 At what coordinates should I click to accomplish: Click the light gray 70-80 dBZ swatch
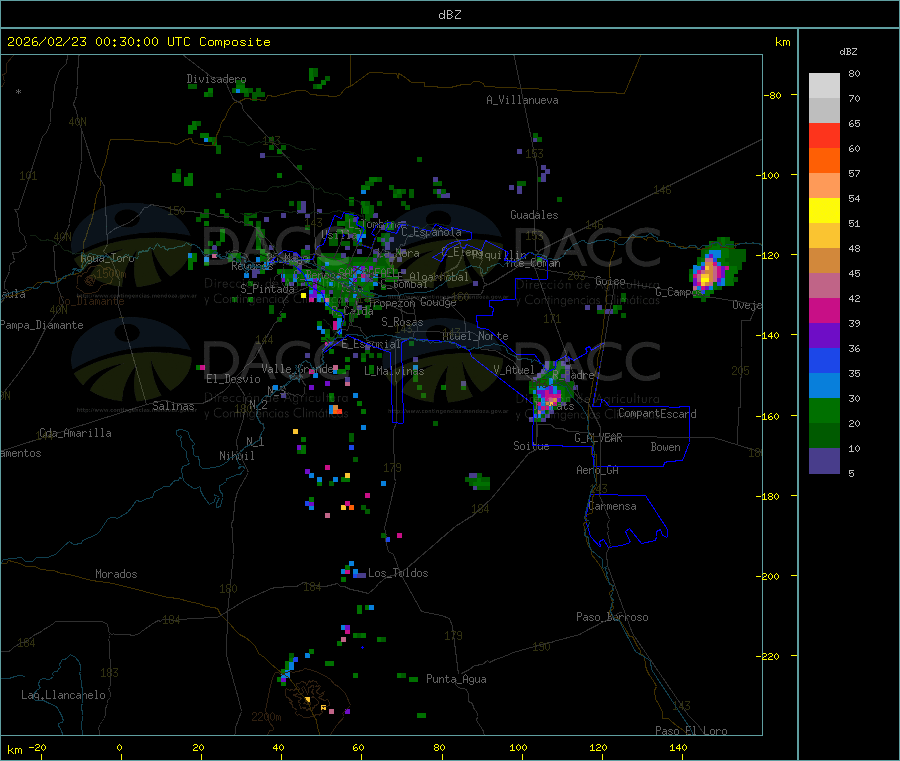(824, 86)
